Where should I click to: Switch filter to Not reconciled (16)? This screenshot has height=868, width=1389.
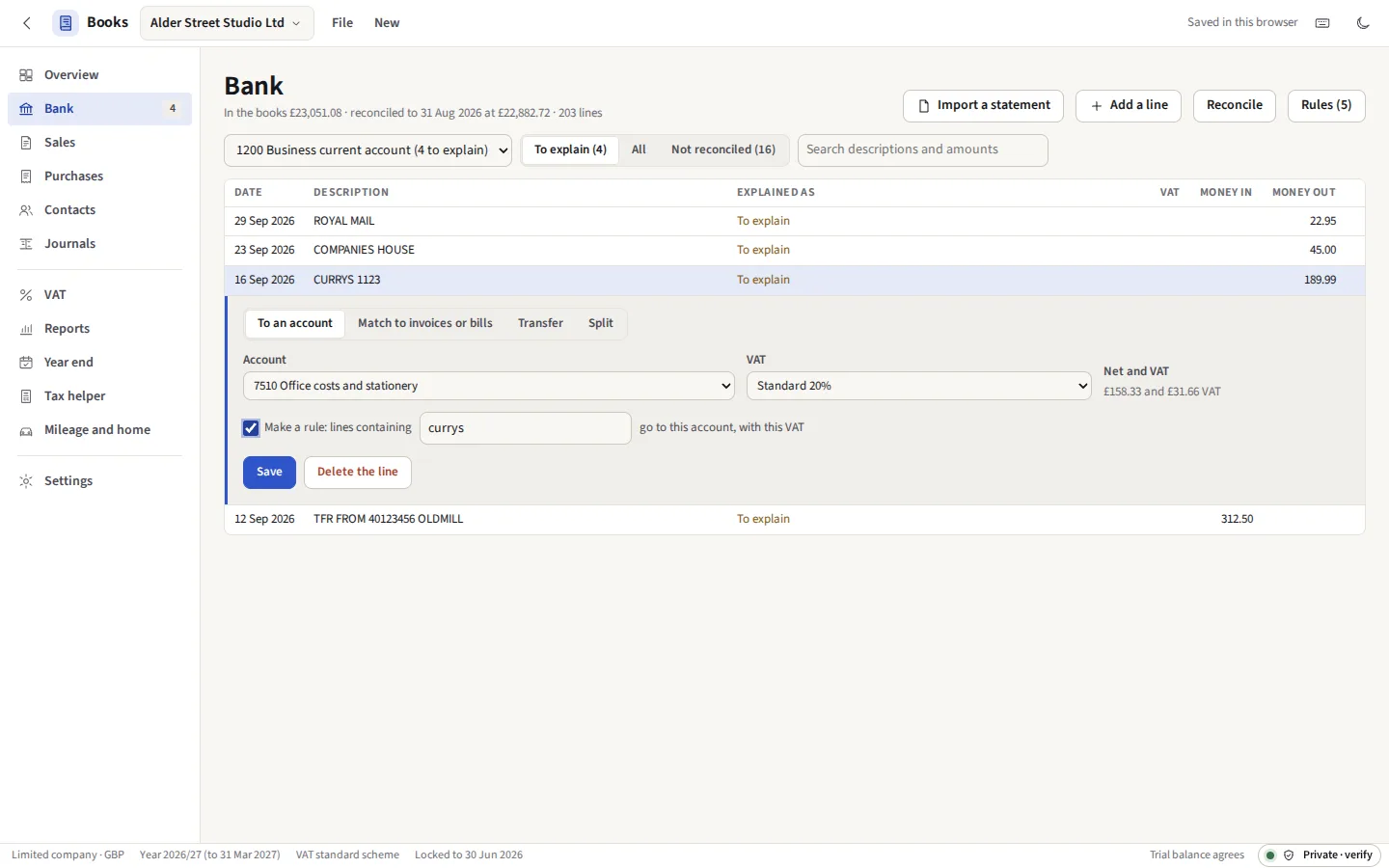723,149
